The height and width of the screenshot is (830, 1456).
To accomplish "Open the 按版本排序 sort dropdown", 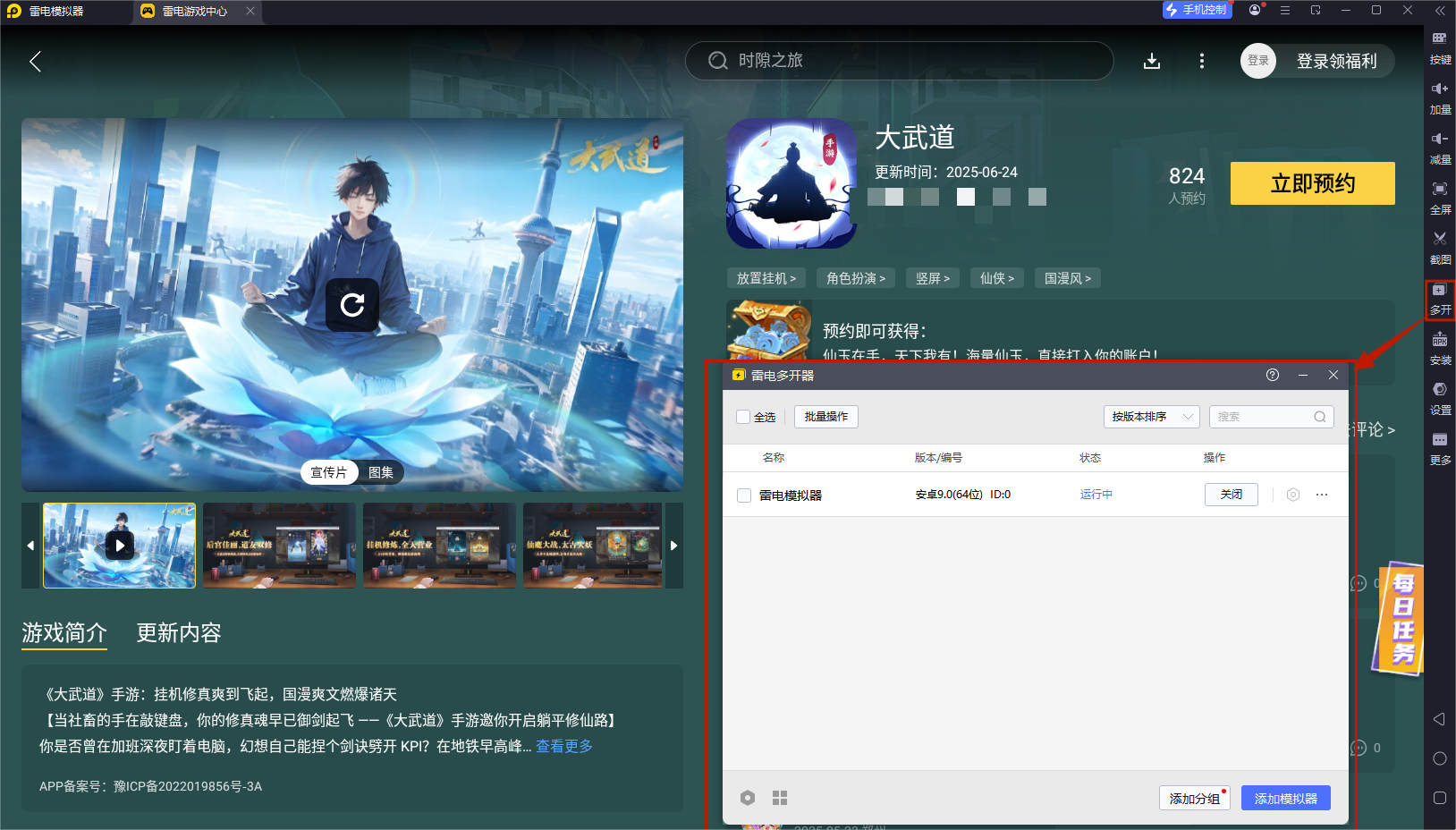I will pyautogui.click(x=1152, y=417).
